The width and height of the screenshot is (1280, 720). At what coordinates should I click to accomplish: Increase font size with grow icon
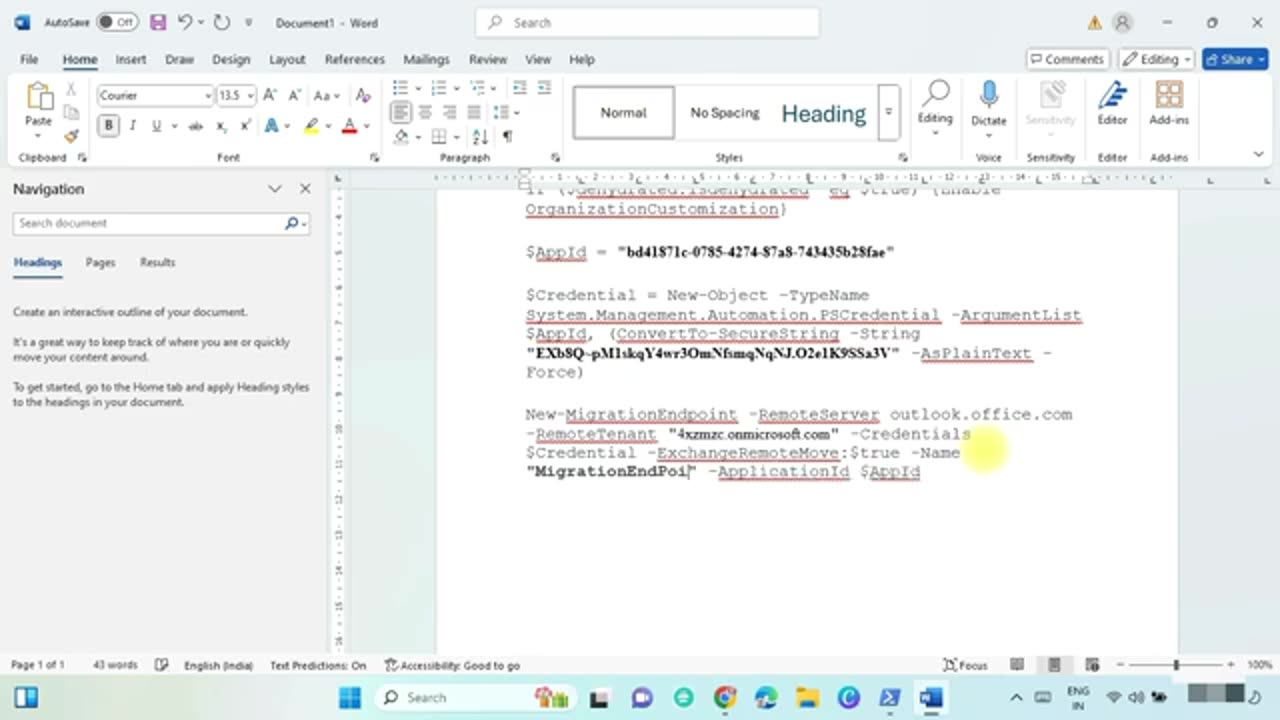click(270, 95)
